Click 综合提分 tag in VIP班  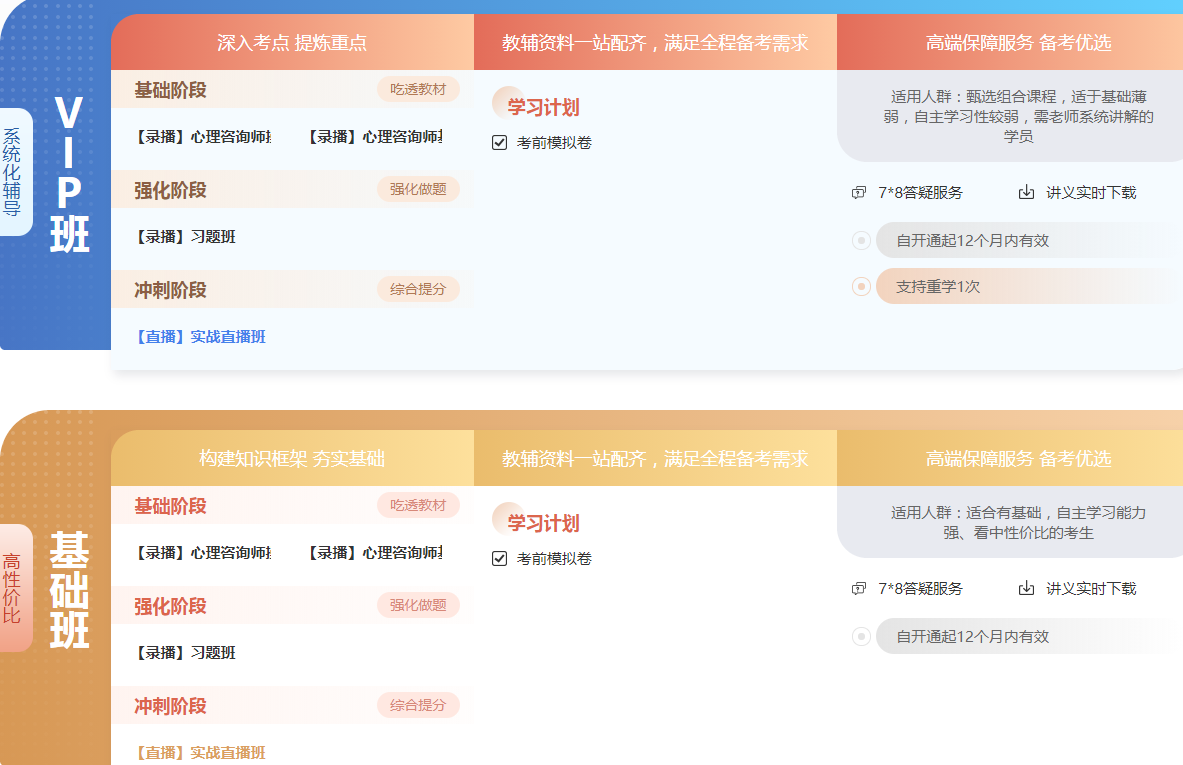tap(418, 289)
